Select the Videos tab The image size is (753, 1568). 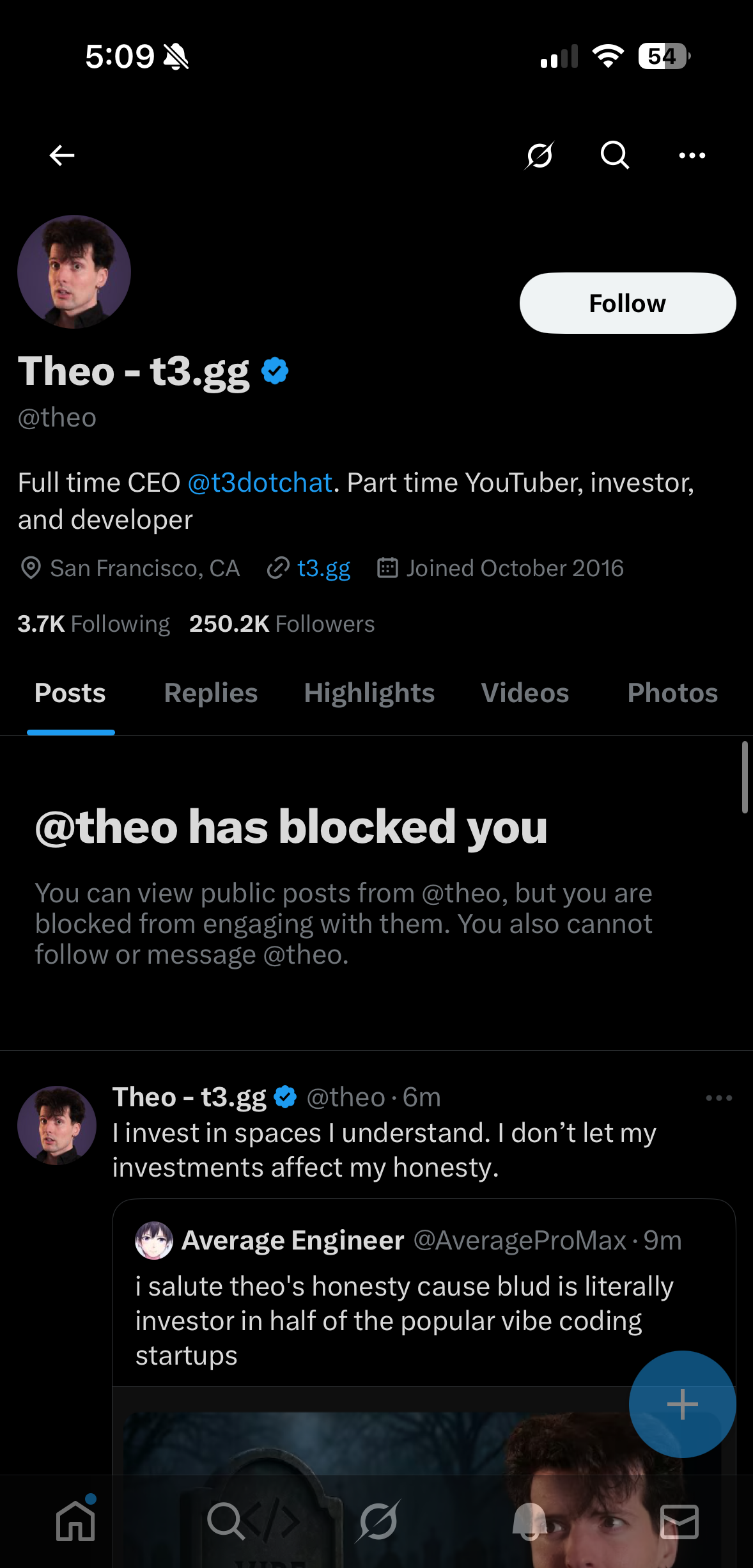[525, 693]
